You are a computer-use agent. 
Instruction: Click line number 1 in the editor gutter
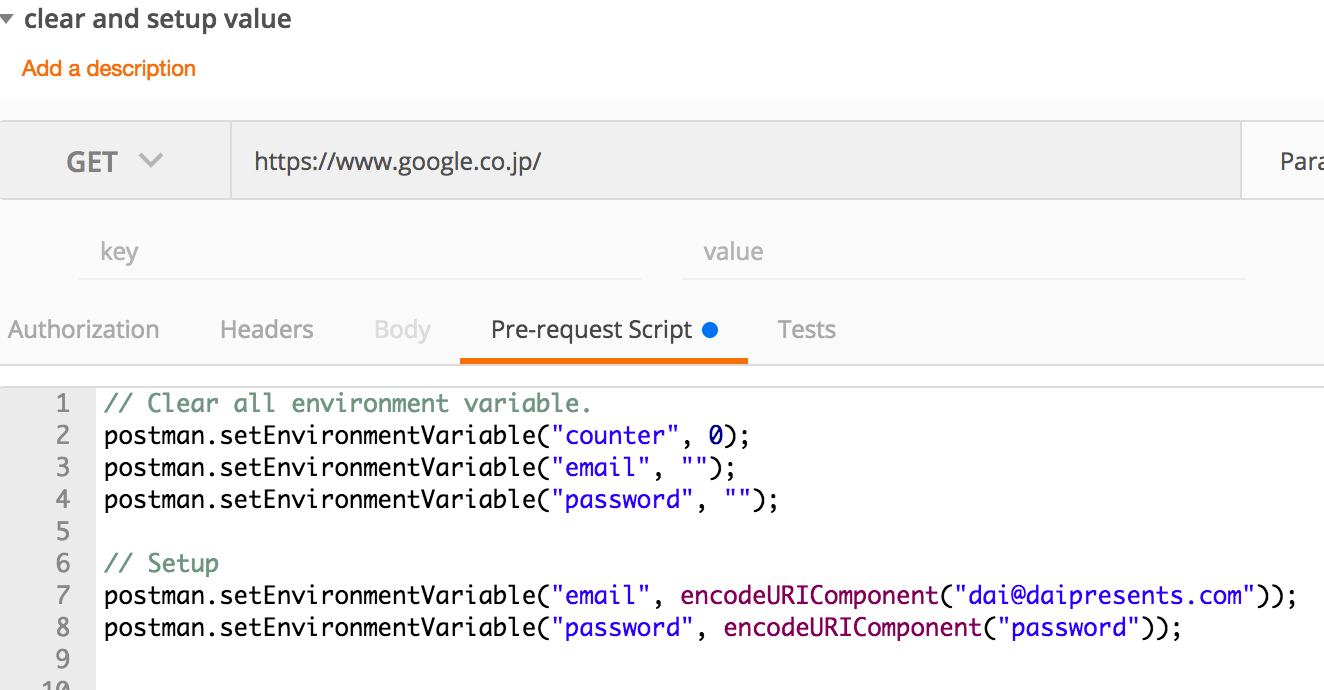click(63, 404)
